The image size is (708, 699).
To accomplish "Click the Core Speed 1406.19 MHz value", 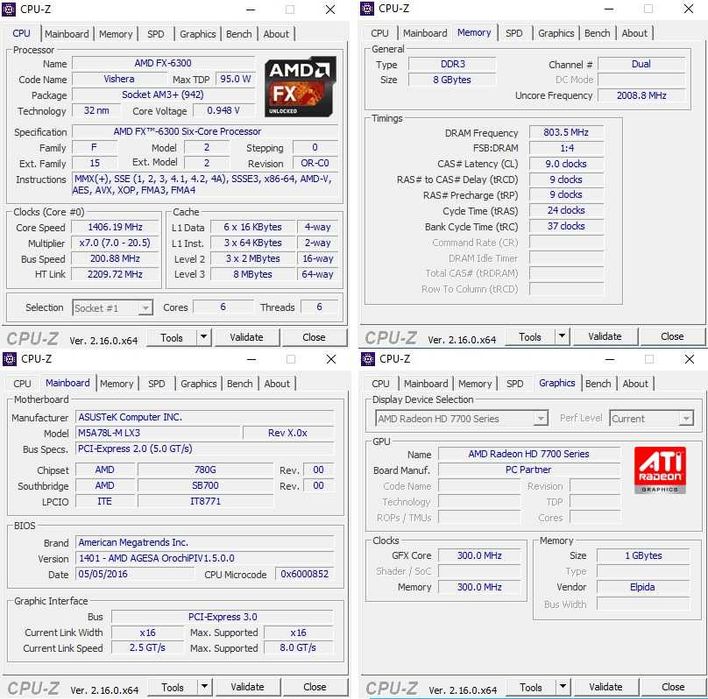I will [115, 227].
